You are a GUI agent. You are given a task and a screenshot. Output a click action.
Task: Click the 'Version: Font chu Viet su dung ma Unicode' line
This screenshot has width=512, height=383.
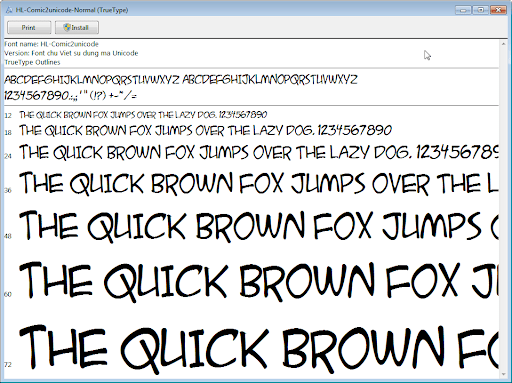[x=71, y=53]
